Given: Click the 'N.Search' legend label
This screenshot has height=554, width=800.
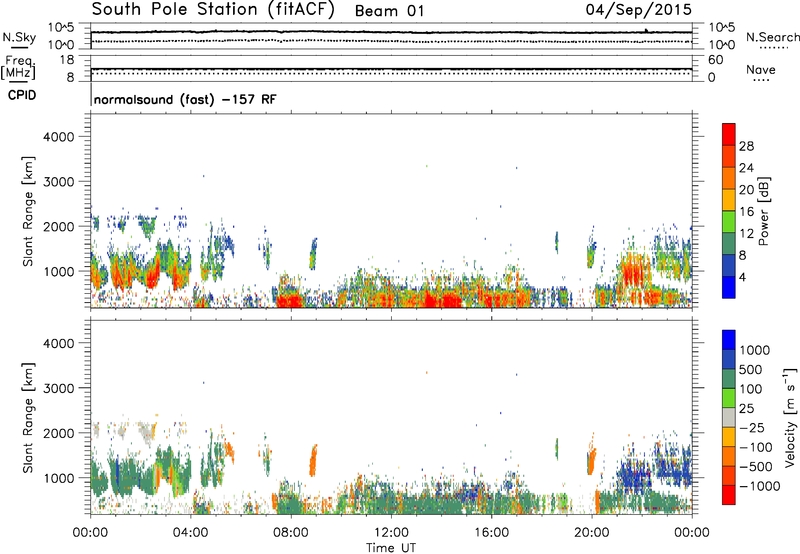Looking at the screenshot, I should tap(772, 37).
